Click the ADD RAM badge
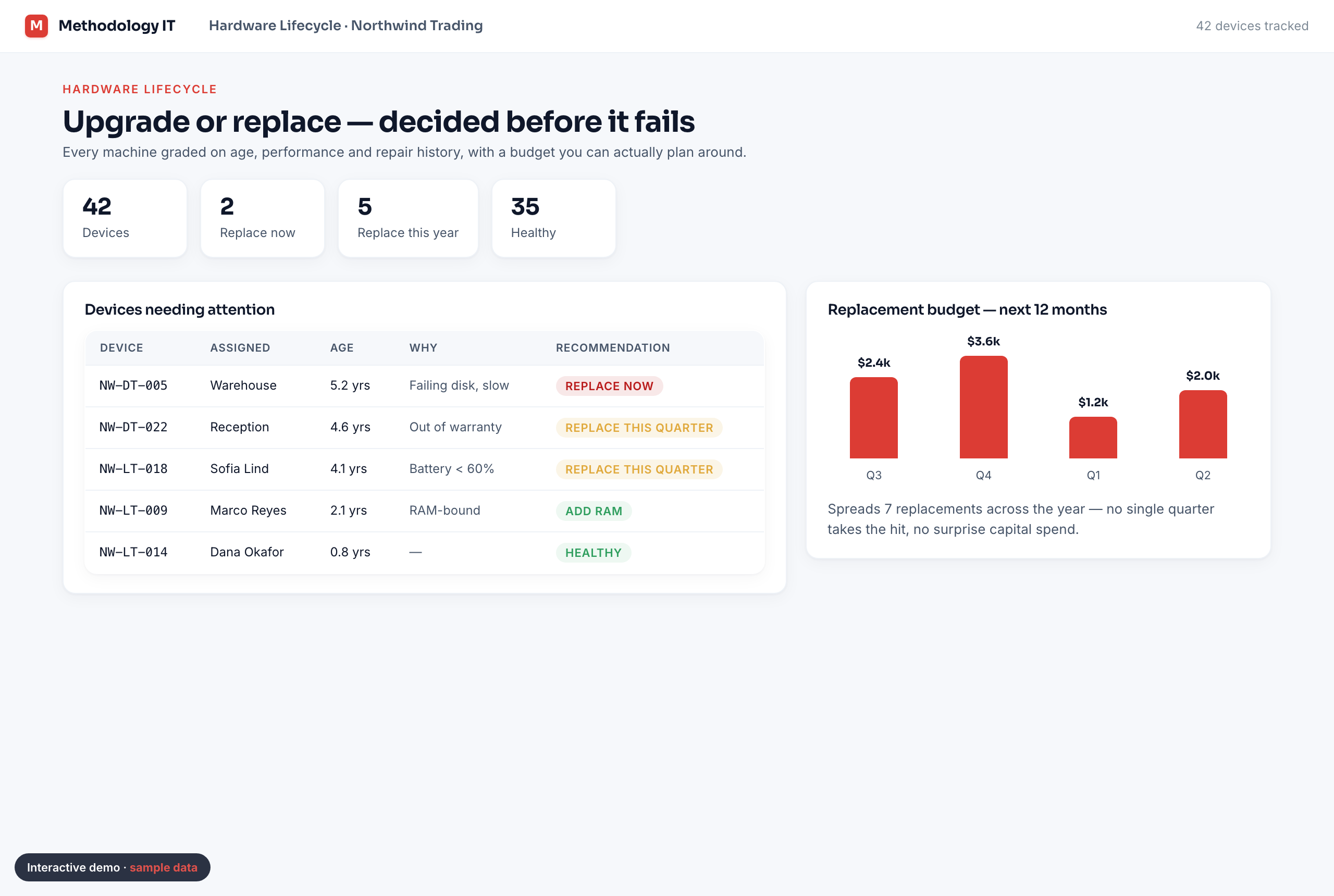Screen dimensions: 1334x896 tap(594, 512)
